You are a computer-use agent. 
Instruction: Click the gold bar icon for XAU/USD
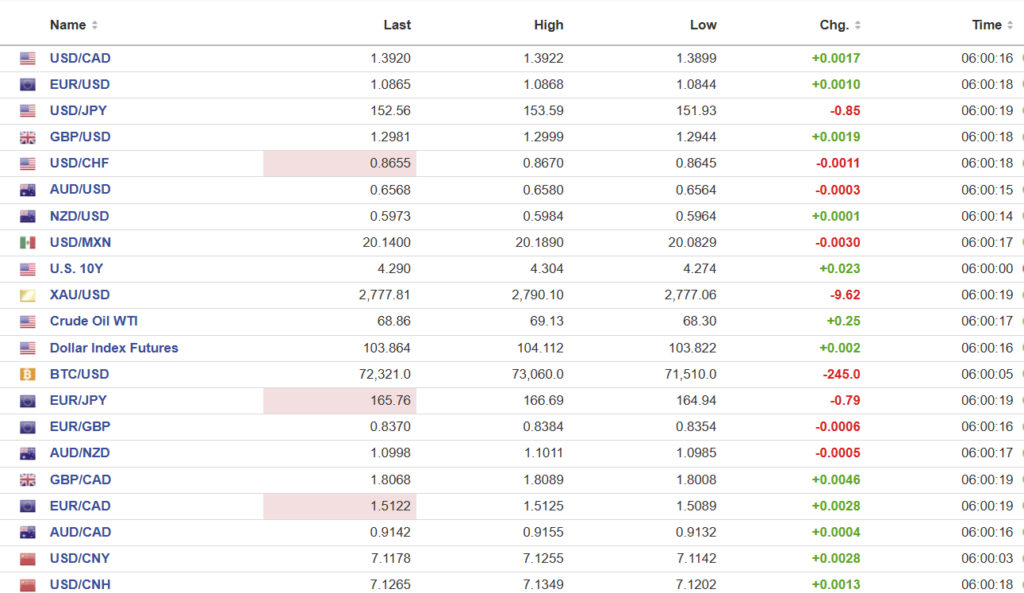point(27,295)
